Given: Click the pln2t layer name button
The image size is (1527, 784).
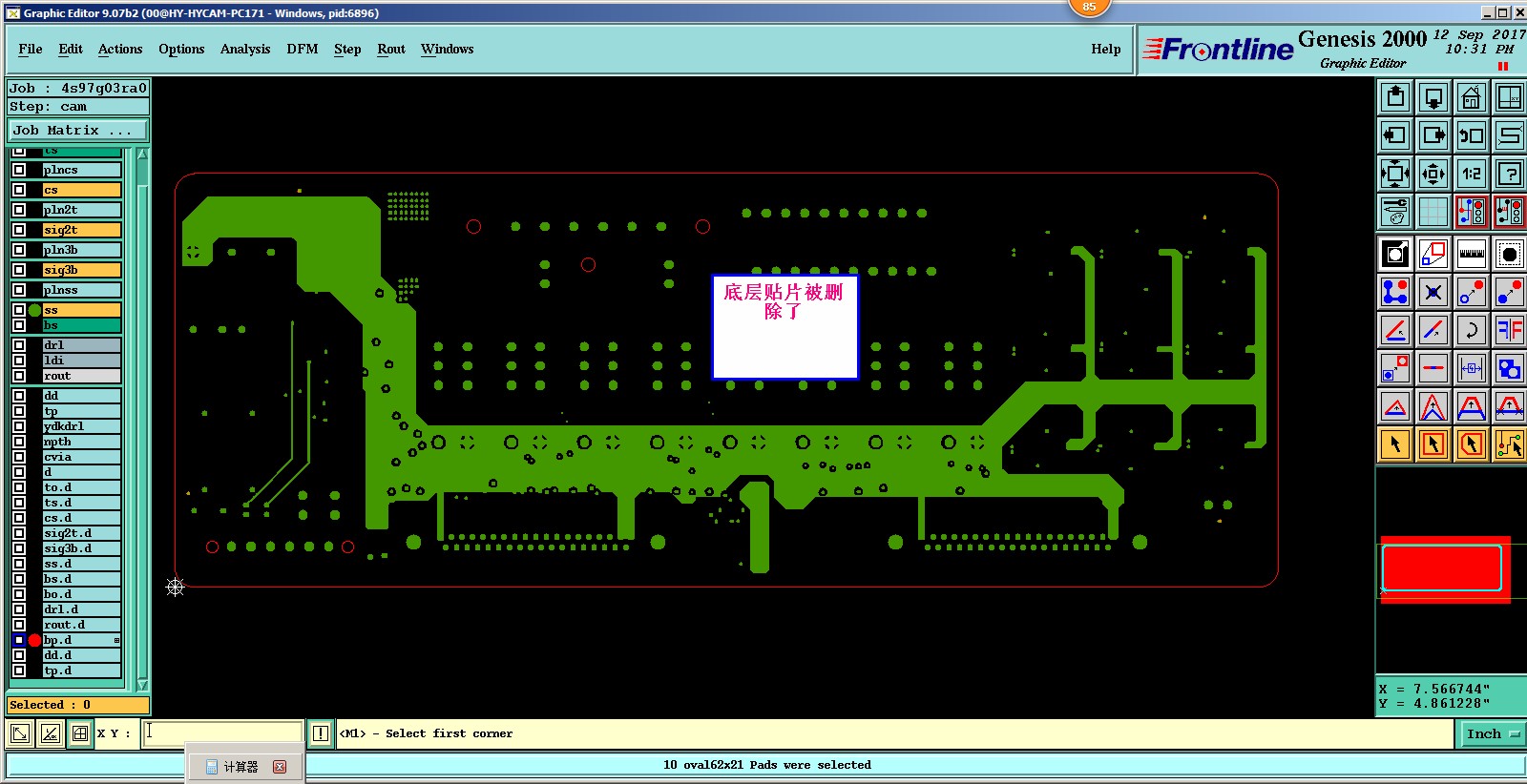Looking at the screenshot, I should [x=82, y=210].
